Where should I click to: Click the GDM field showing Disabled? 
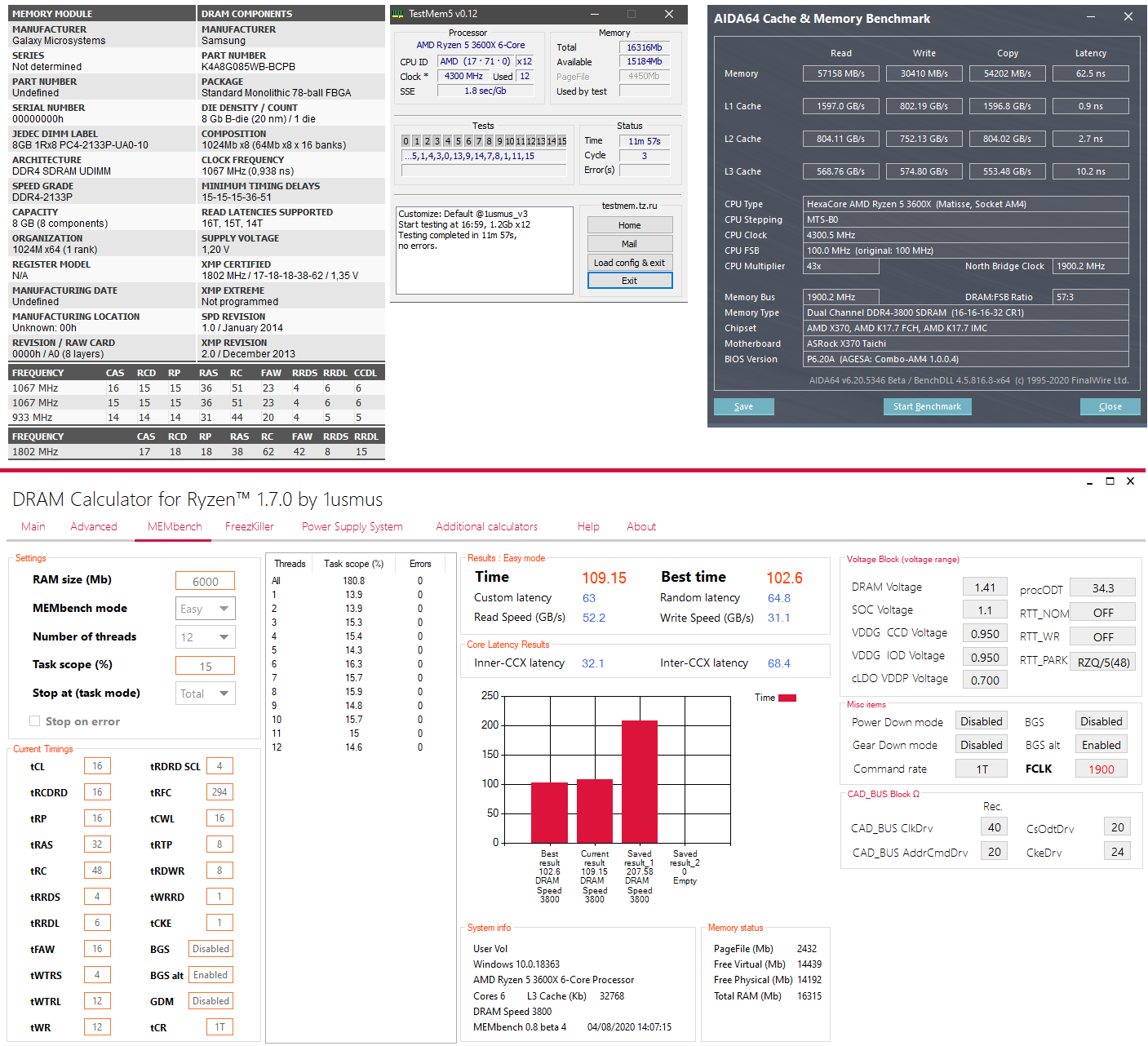(x=211, y=1001)
